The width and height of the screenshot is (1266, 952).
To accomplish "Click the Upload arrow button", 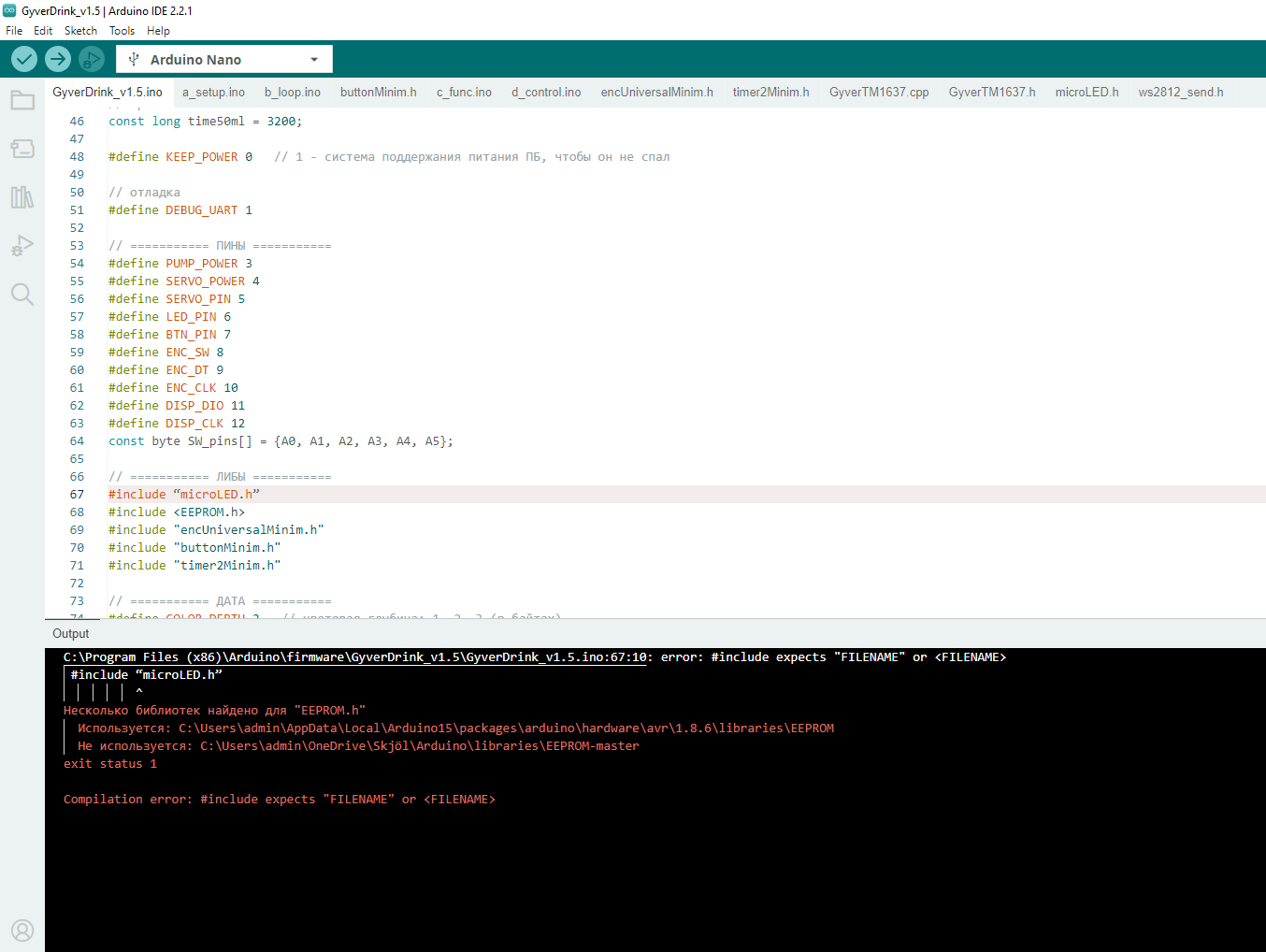I will point(58,60).
